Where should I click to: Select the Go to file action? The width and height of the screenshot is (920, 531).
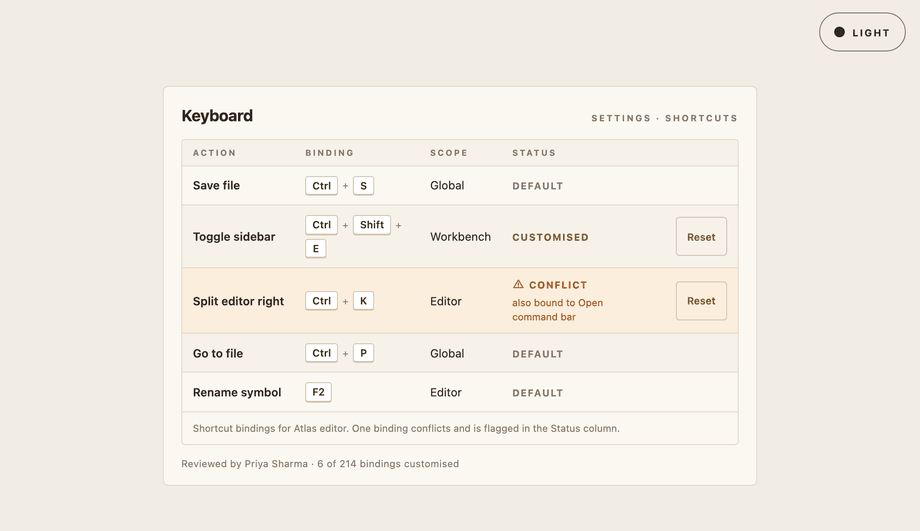pyautogui.click(x=218, y=353)
